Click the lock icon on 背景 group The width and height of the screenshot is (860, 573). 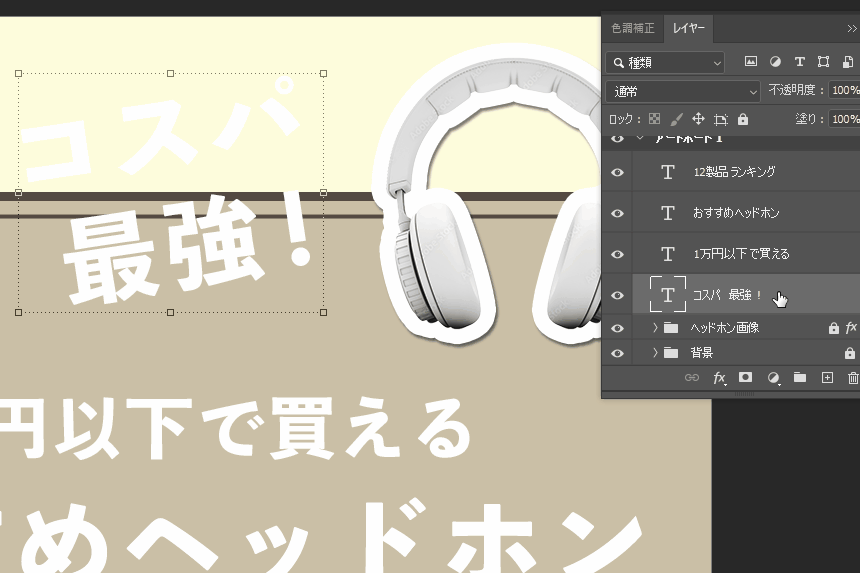850,353
